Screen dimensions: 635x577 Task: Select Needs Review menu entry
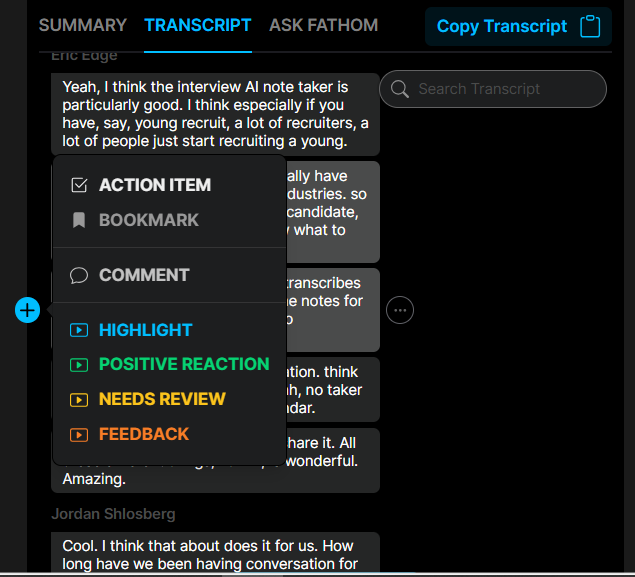point(162,399)
